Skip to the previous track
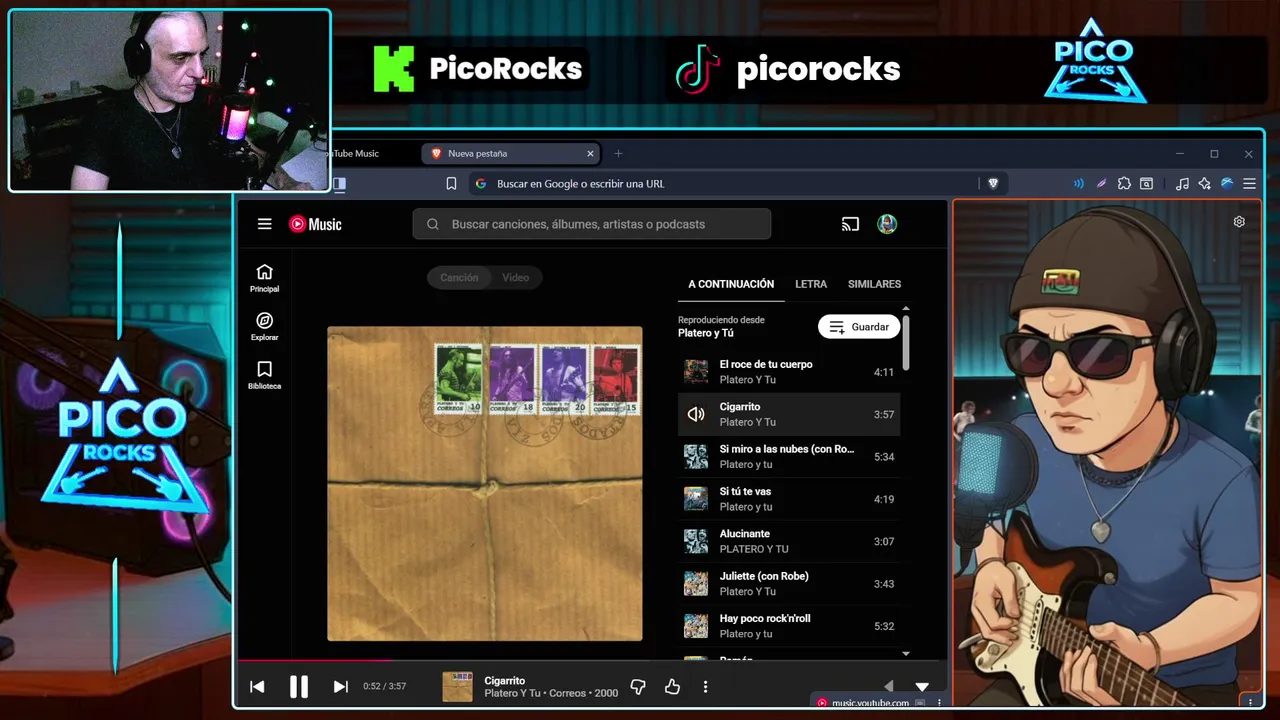 [x=257, y=687]
